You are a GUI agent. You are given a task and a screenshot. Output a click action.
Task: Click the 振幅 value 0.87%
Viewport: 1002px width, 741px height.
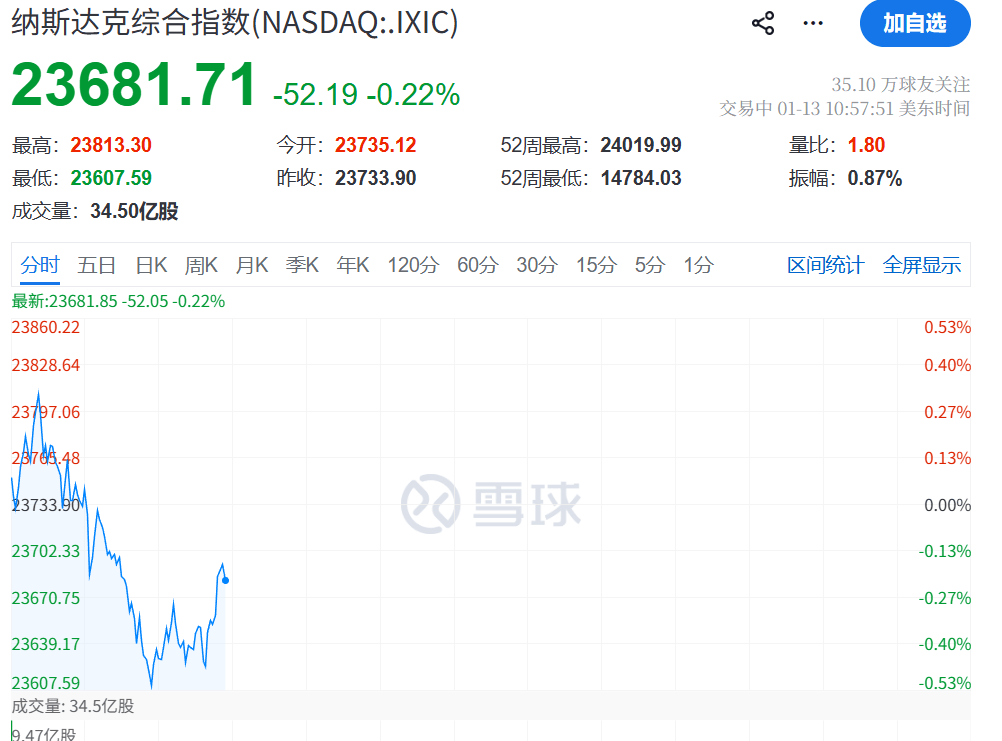click(x=875, y=178)
